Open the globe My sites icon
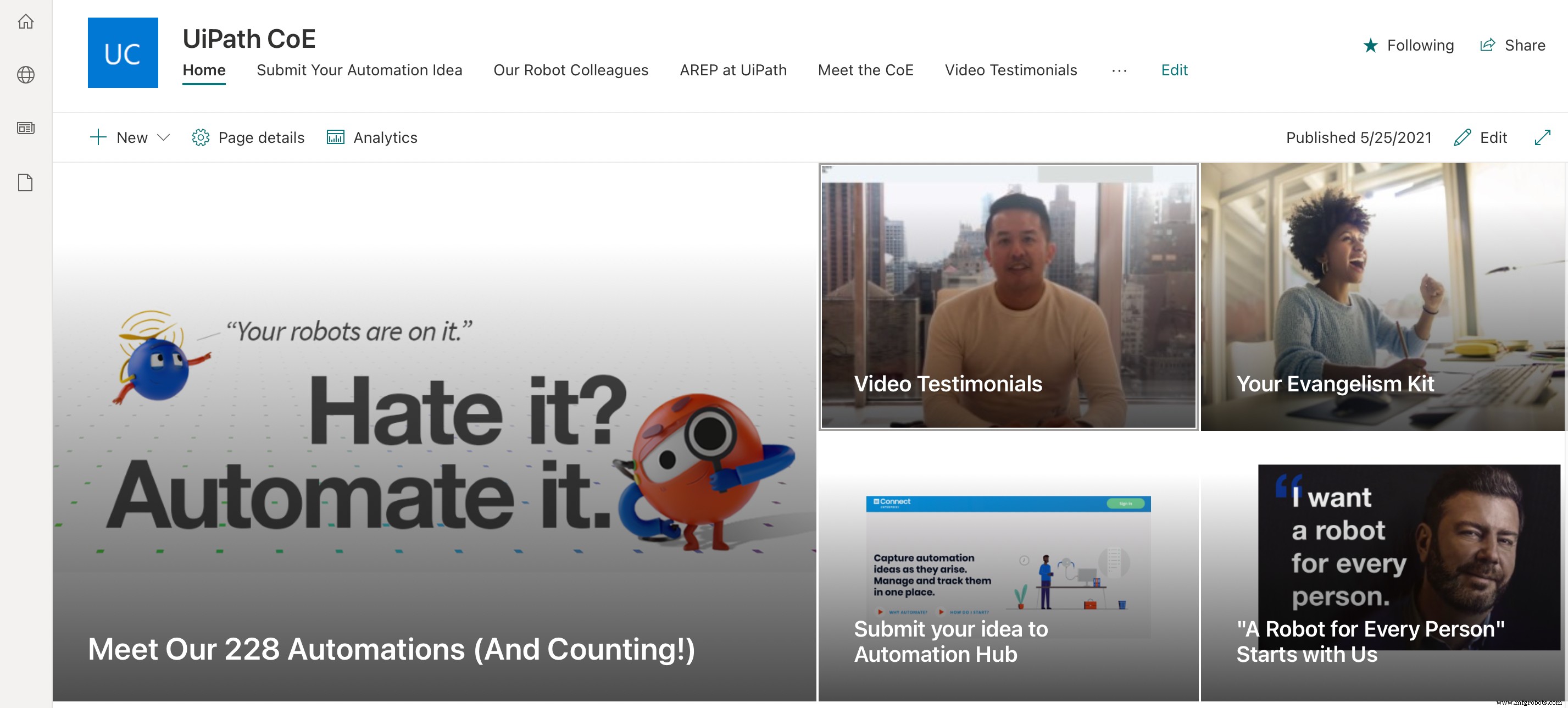Screen dimensions: 1568x708 pyautogui.click(x=26, y=75)
